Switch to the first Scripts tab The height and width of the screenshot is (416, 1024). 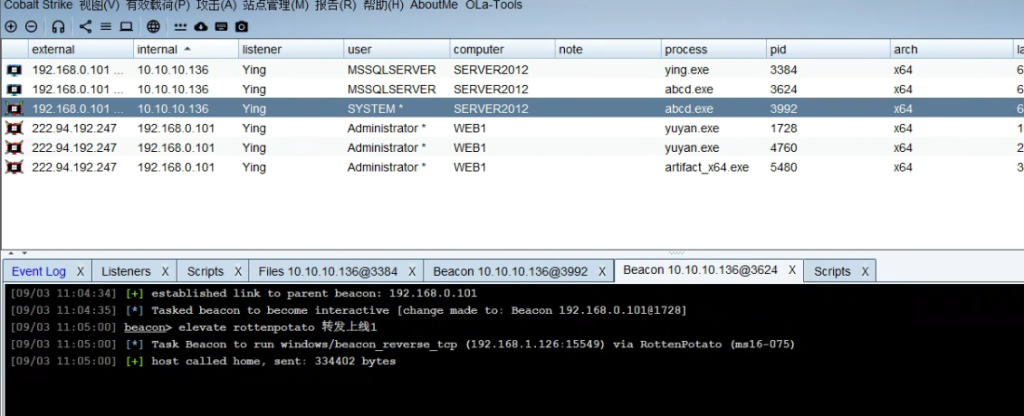[205, 272]
